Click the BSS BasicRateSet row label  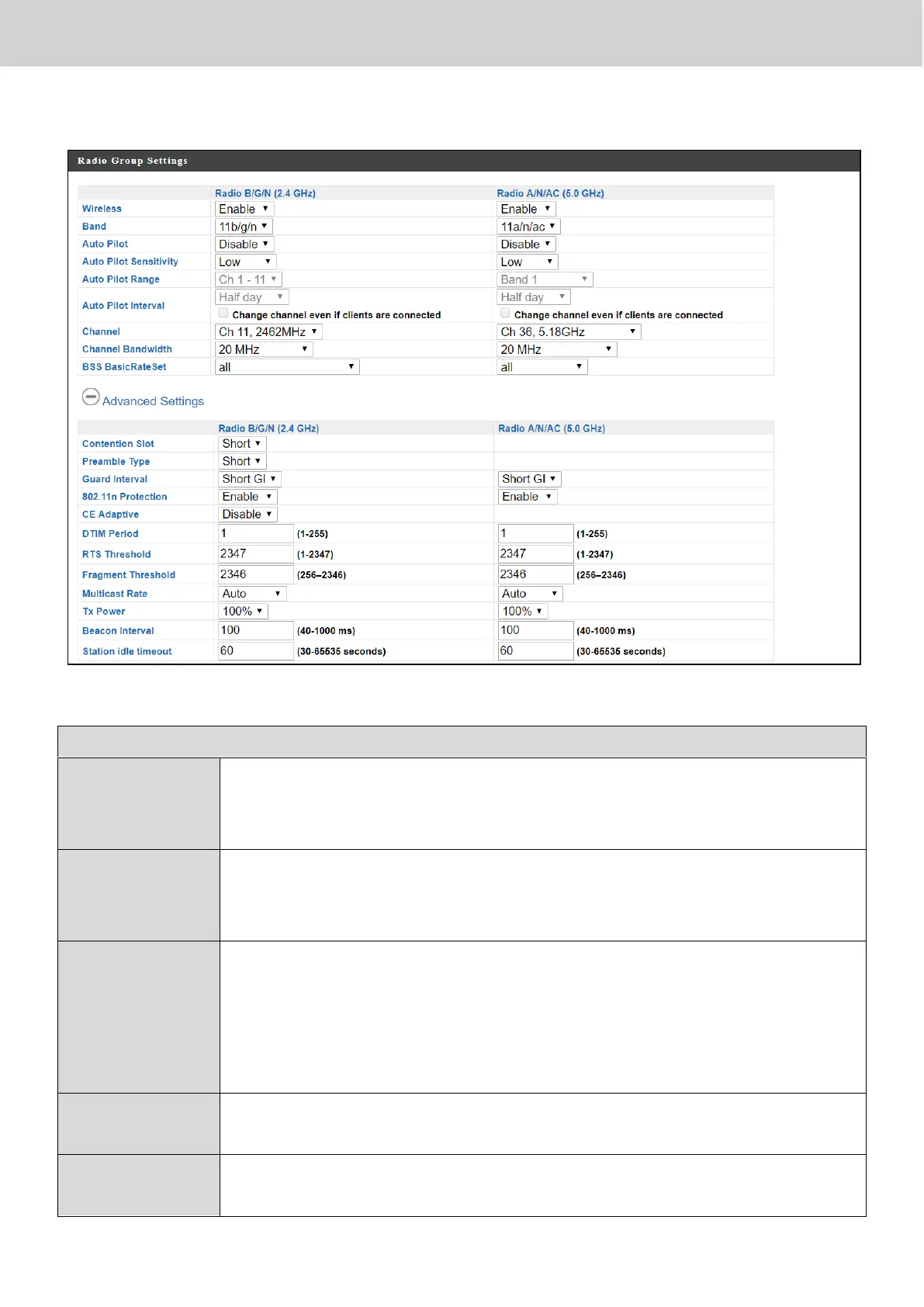124,367
